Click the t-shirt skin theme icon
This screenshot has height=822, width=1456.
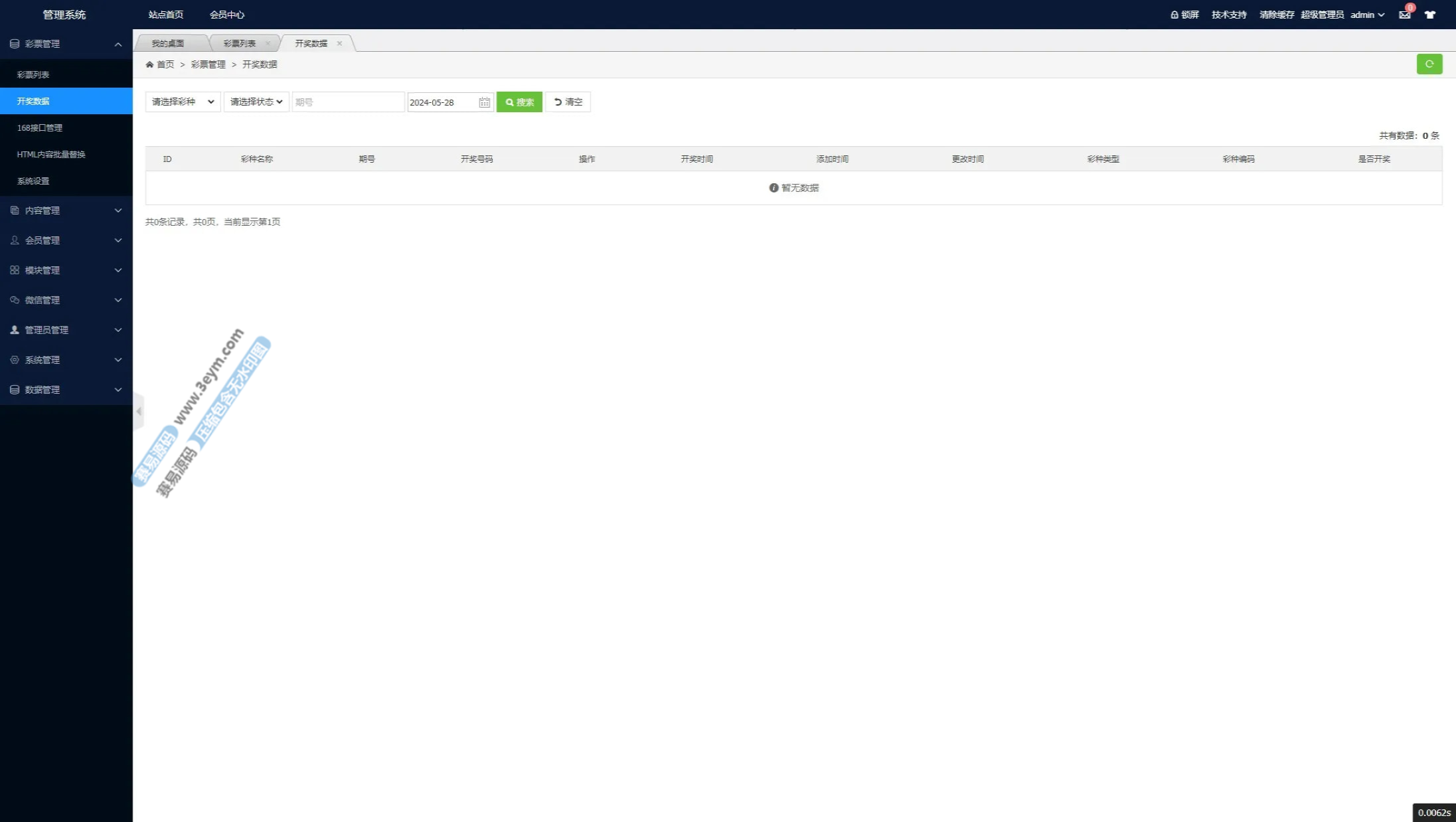[1430, 15]
